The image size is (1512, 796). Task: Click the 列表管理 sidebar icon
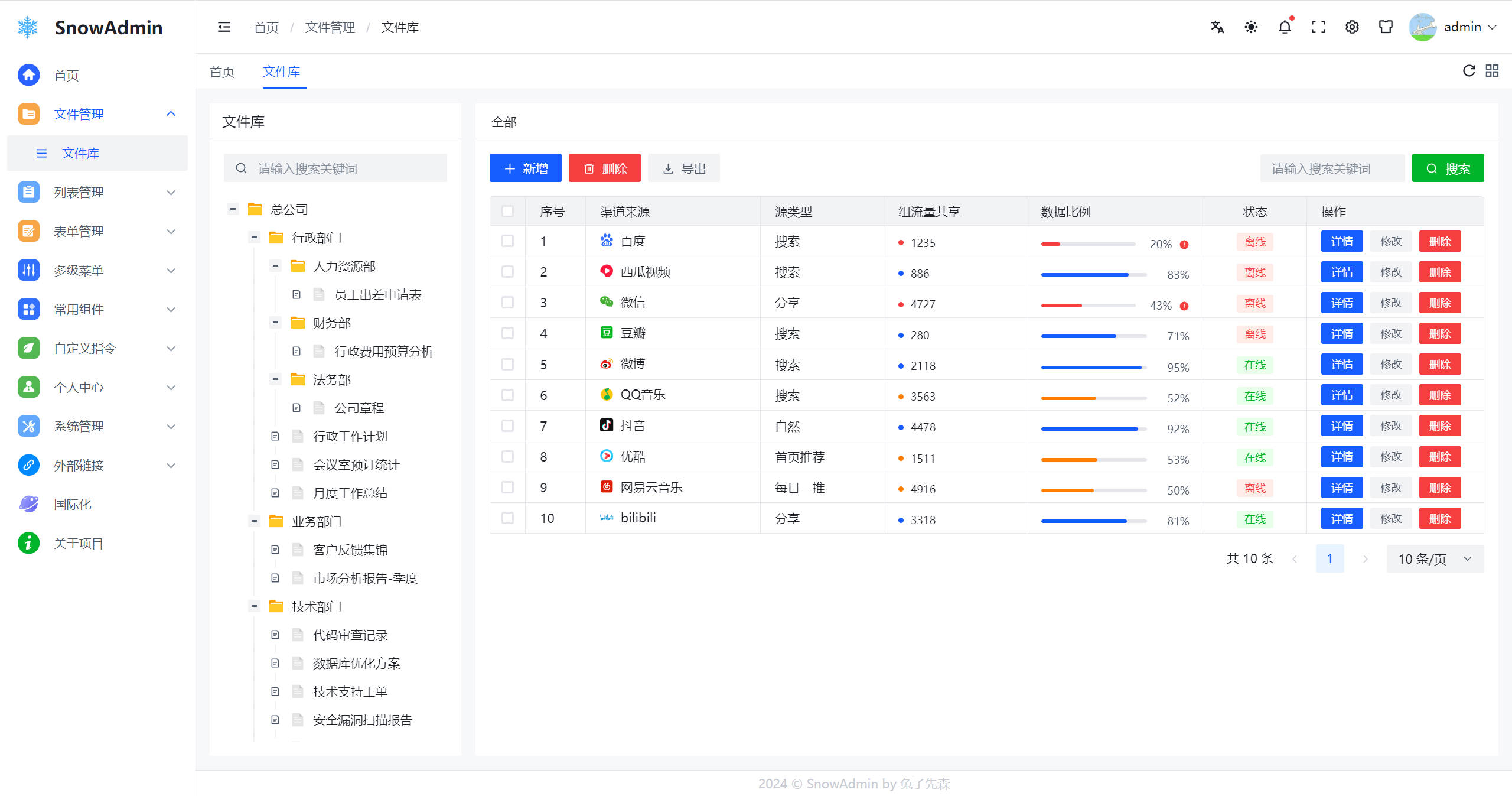[x=28, y=192]
